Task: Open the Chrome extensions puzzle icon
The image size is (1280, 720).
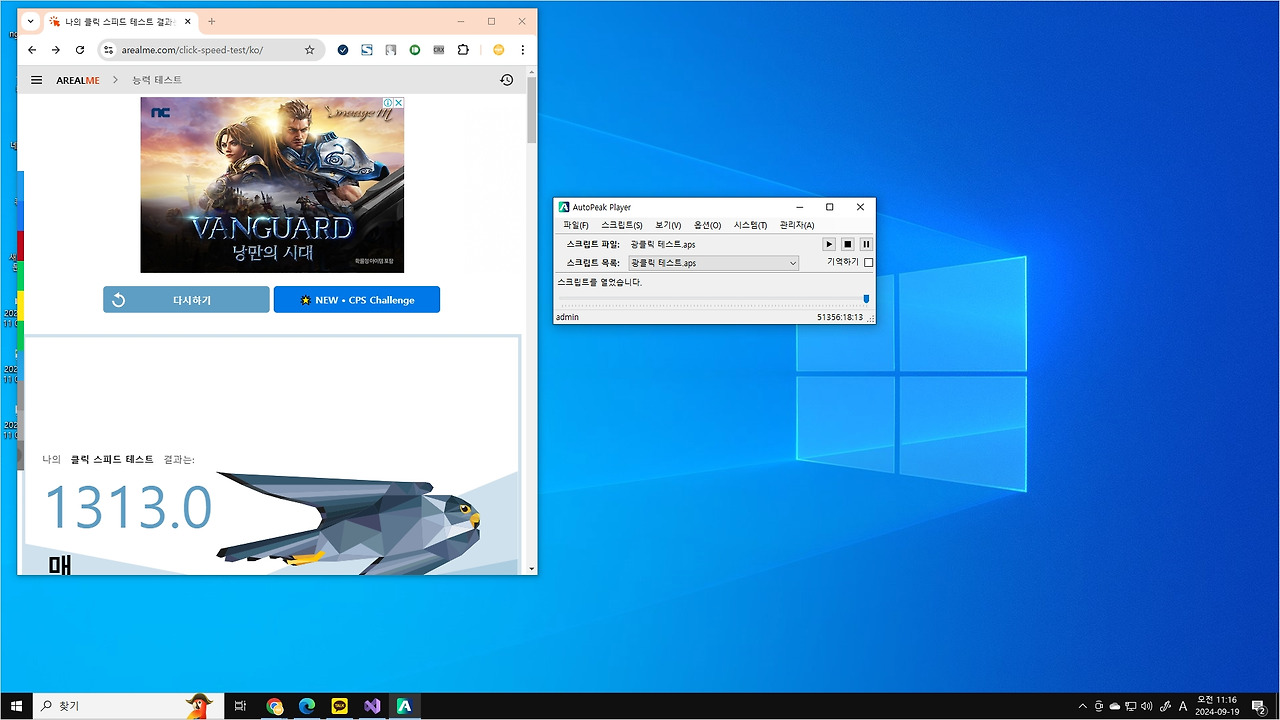Action: [x=463, y=50]
